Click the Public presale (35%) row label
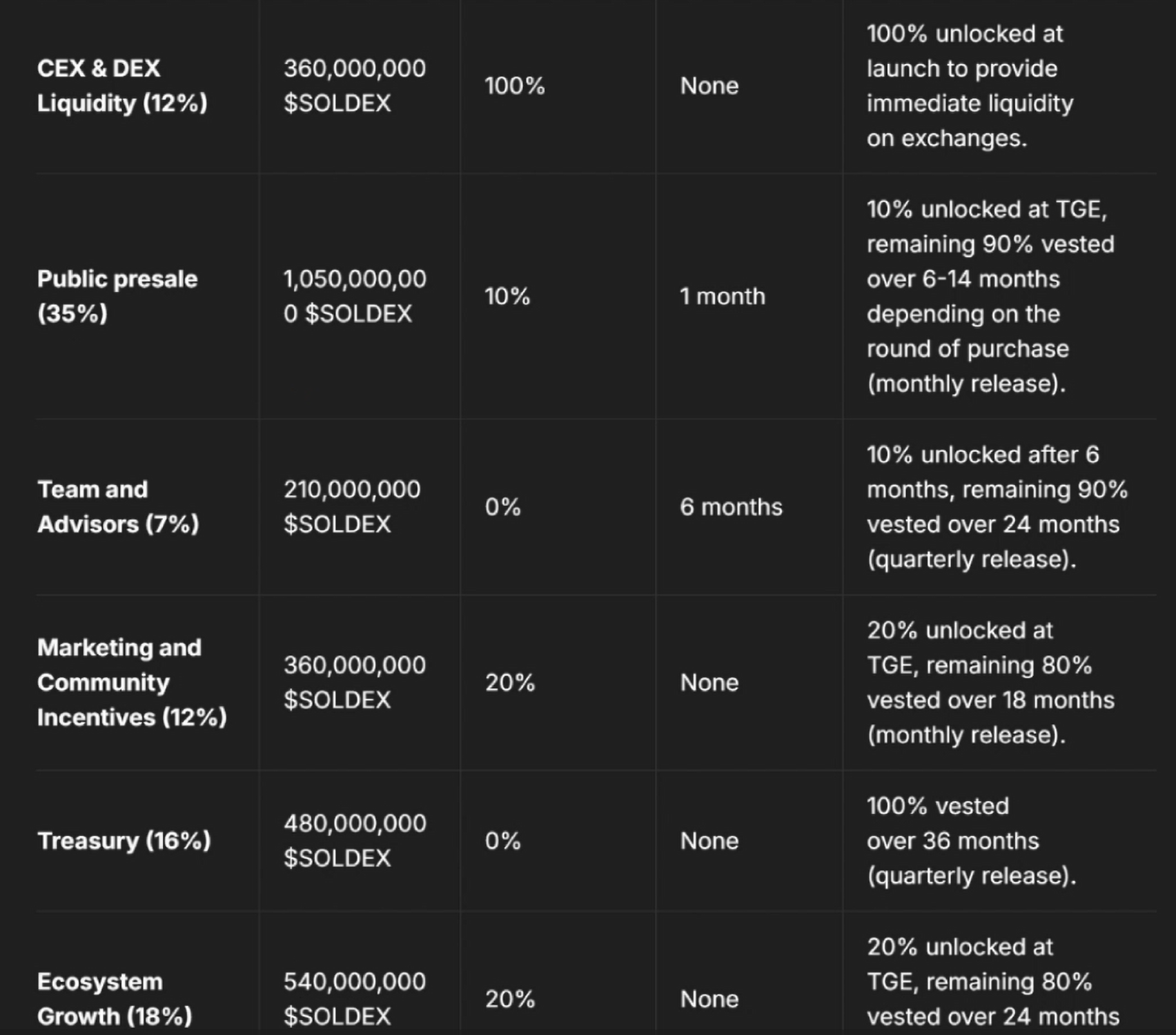Viewport: 1176px width, 1035px height. tap(117, 296)
